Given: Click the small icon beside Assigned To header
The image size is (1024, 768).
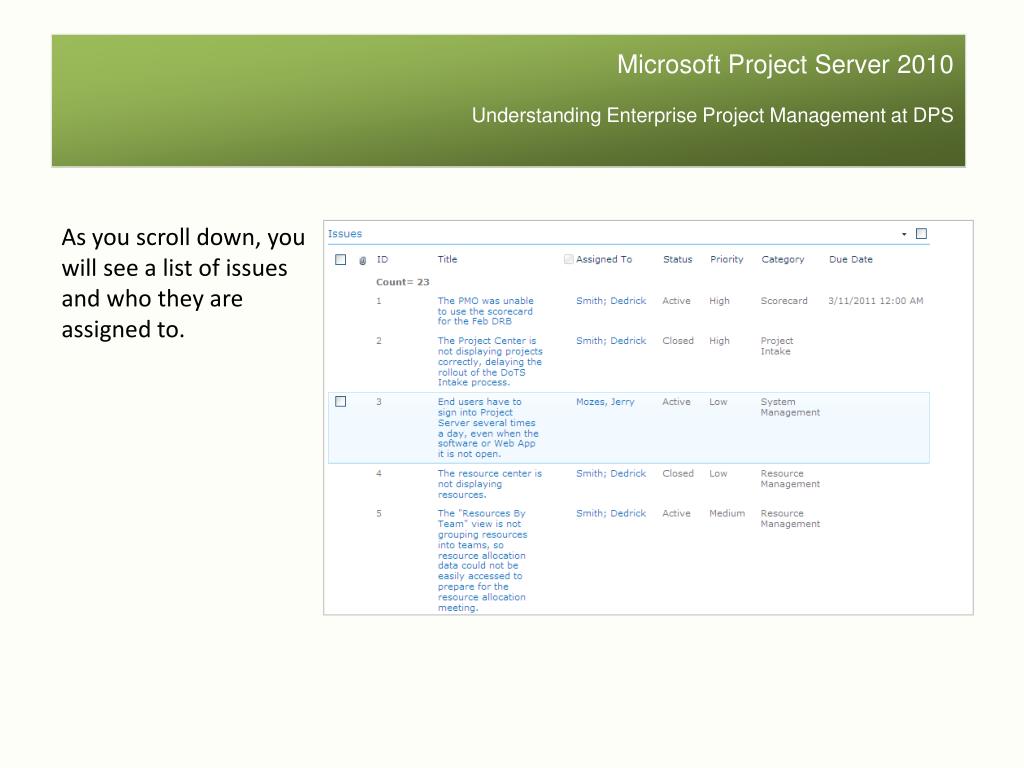Looking at the screenshot, I should click(569, 259).
